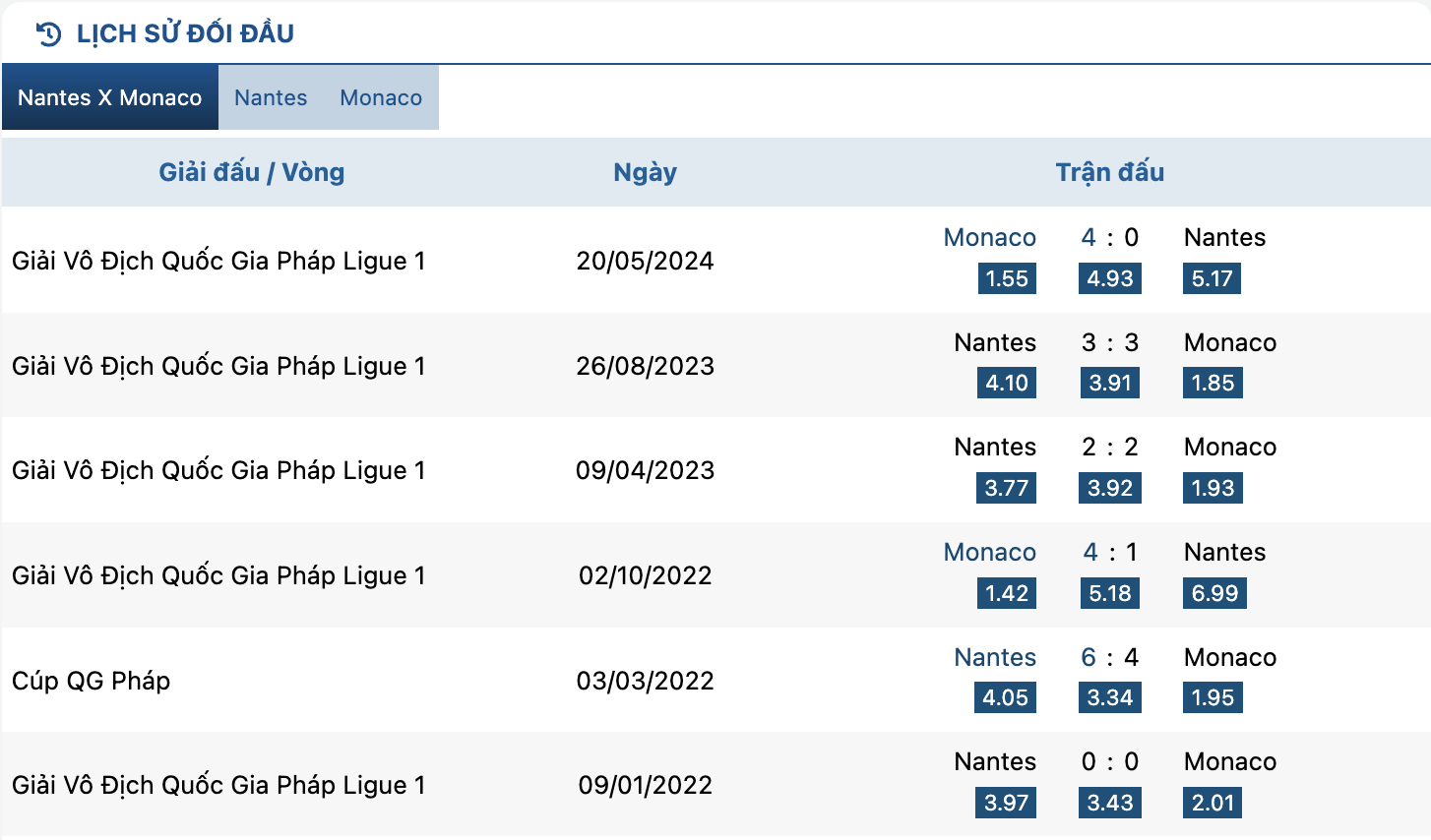Click the Trận đấu column header
Viewport: 1431px width, 840px height.
pyautogui.click(x=1110, y=172)
